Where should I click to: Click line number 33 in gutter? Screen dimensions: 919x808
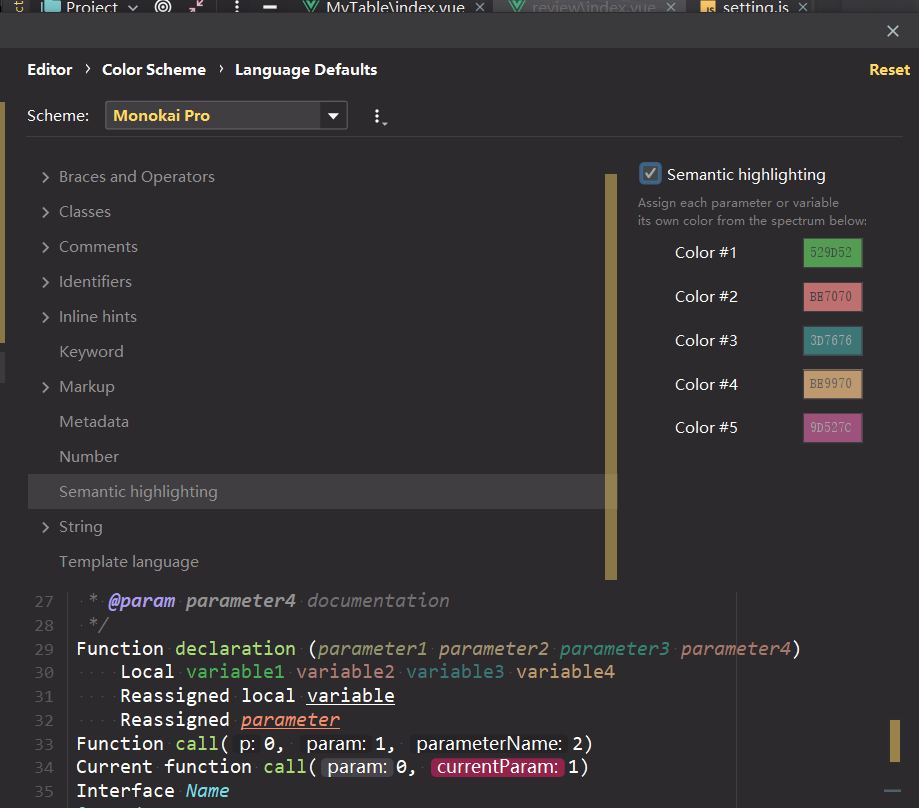pyautogui.click(x=44, y=744)
